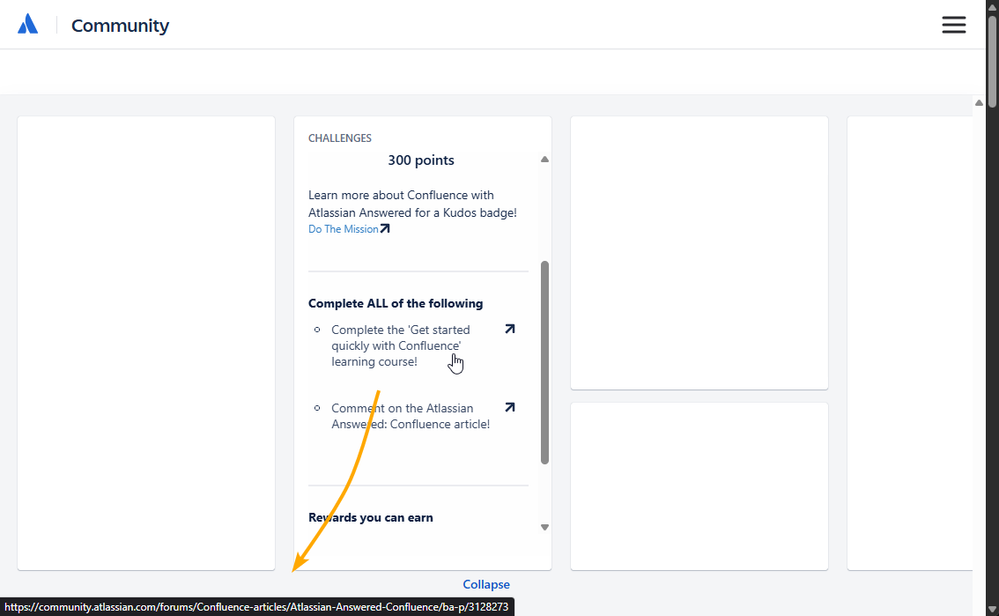Screen dimensions: 999x616
Task: Click the Atlassian logo icon
Action: [27, 24]
